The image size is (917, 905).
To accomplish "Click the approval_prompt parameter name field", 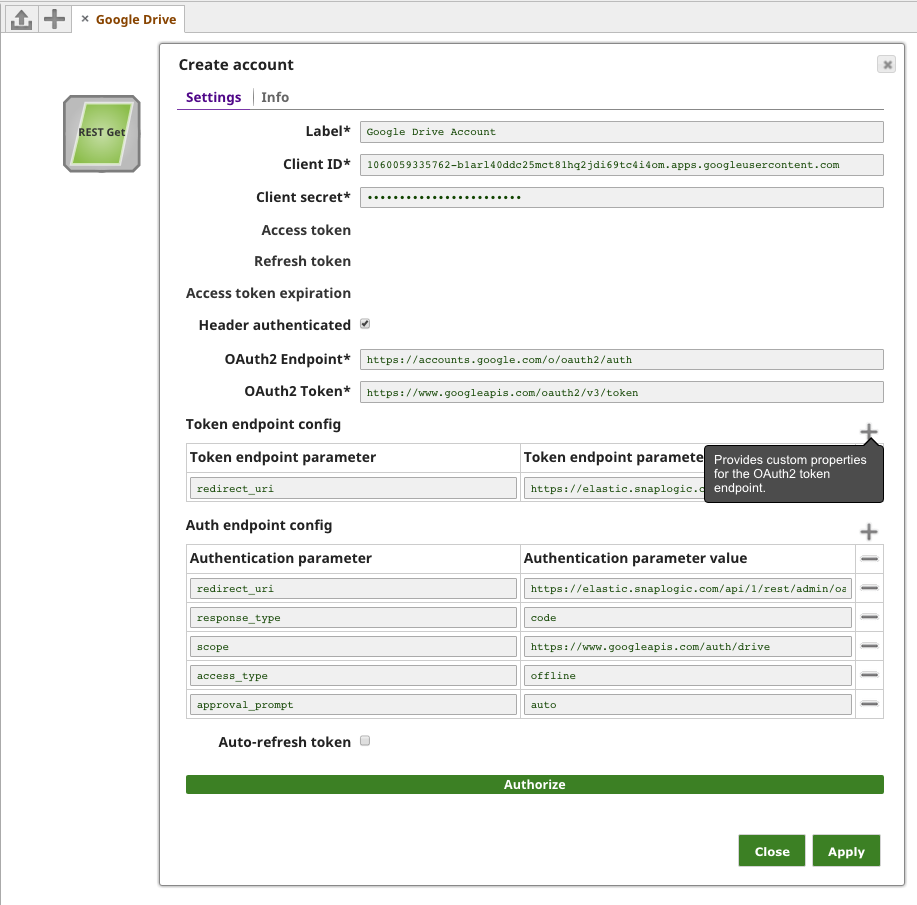I will 353,704.
